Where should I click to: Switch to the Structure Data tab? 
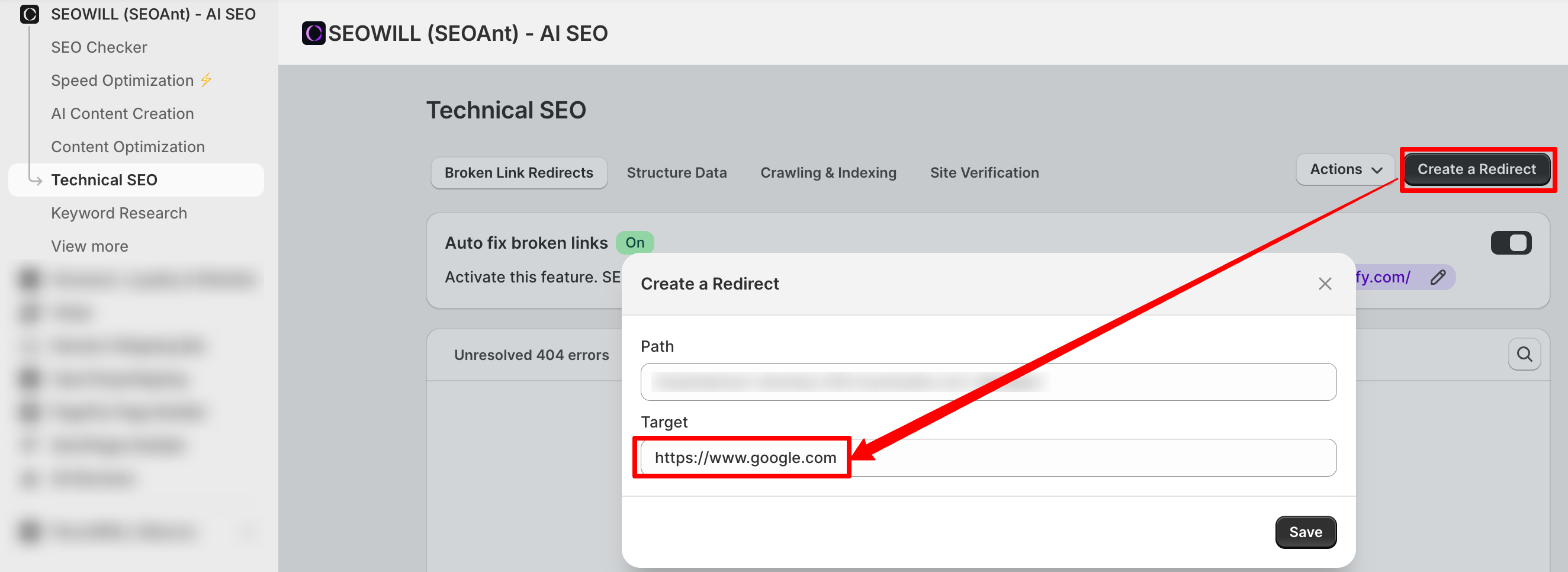pyautogui.click(x=676, y=173)
